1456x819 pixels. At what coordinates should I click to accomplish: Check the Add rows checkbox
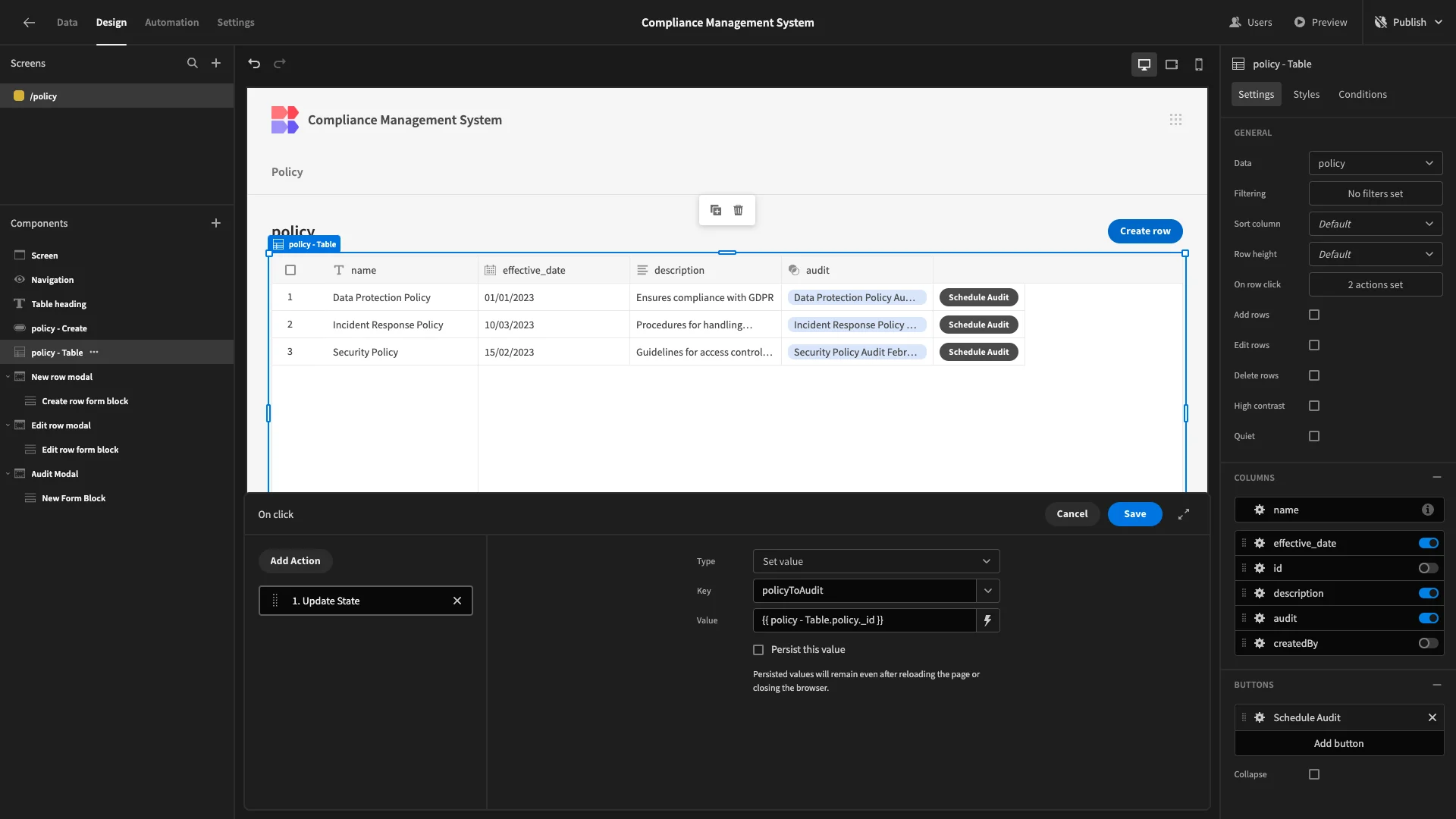(1314, 315)
